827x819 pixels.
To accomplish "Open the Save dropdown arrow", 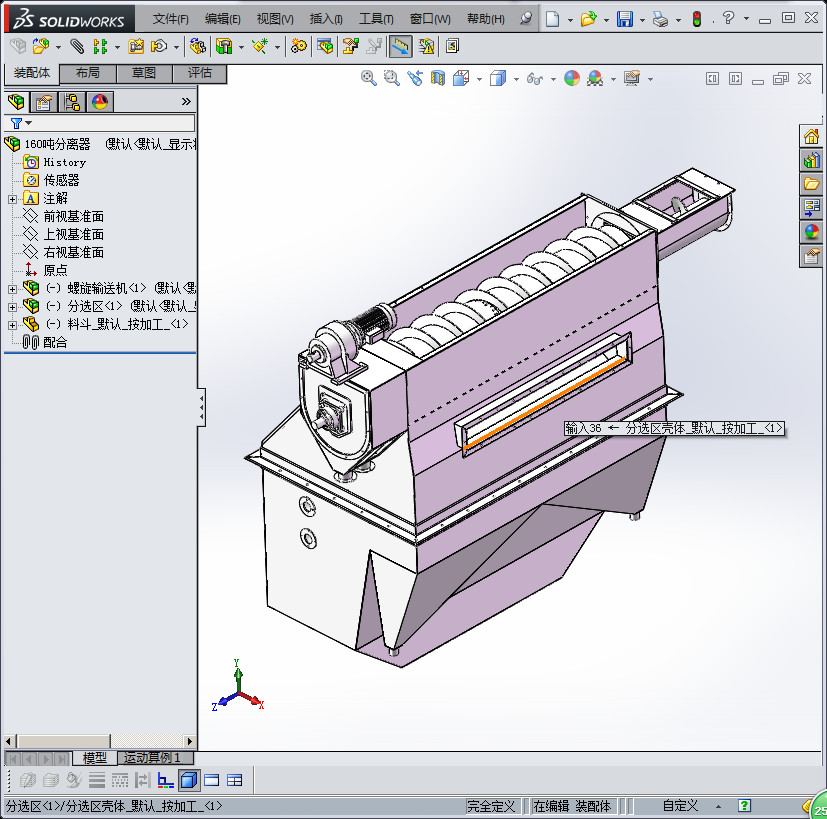I will coord(642,20).
